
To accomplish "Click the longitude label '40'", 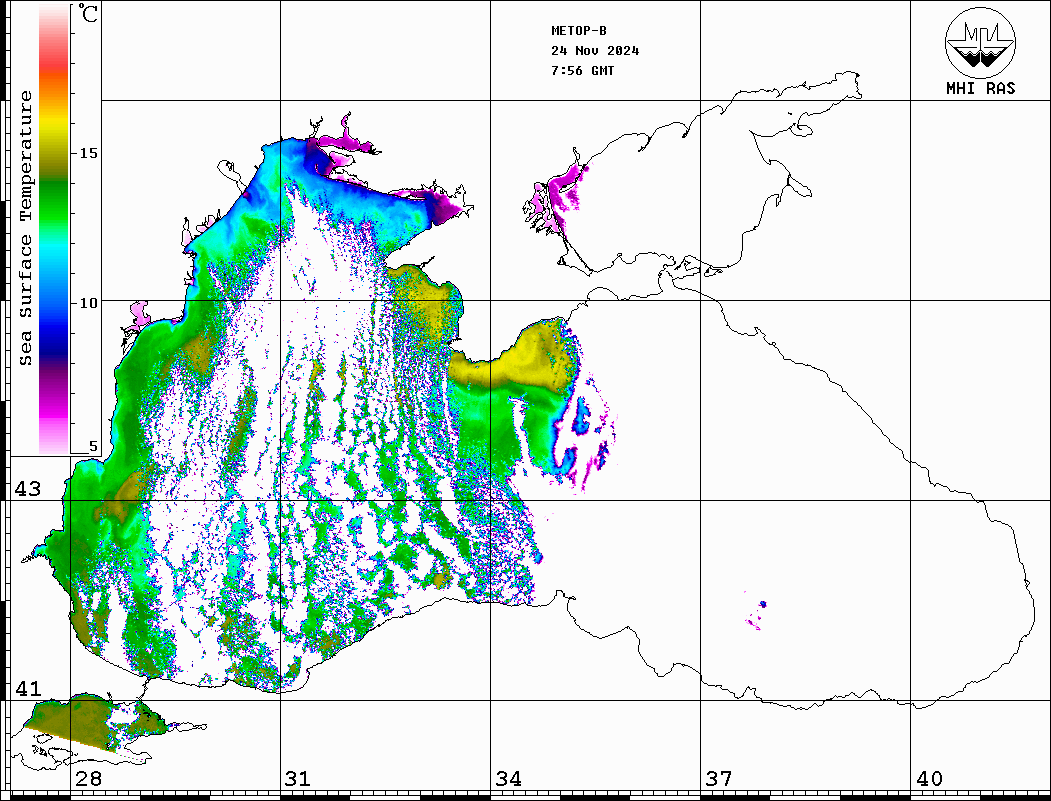I will point(929,778).
